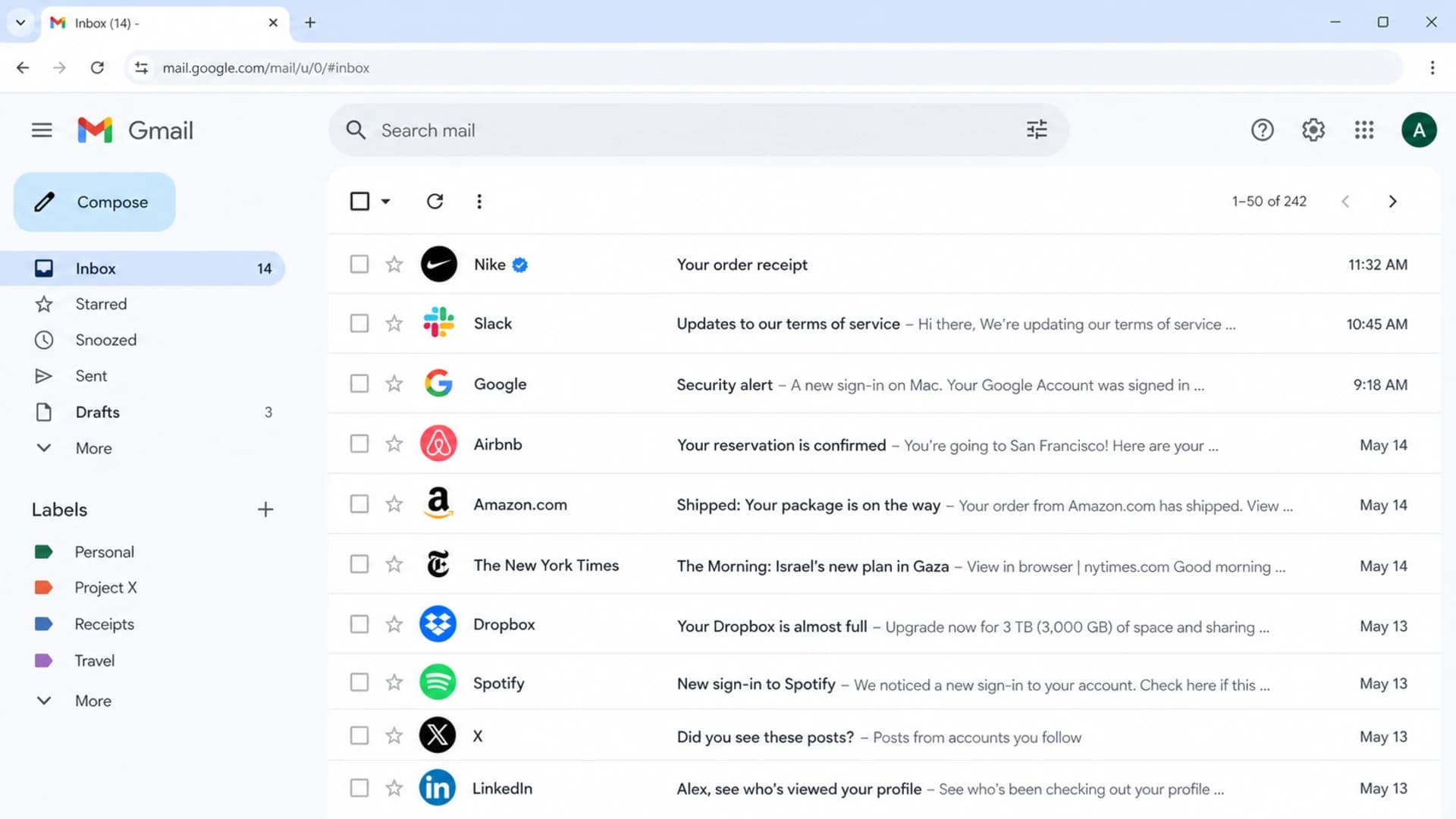View site information icon in address bar
This screenshot has height=819, width=1456.
point(141,67)
